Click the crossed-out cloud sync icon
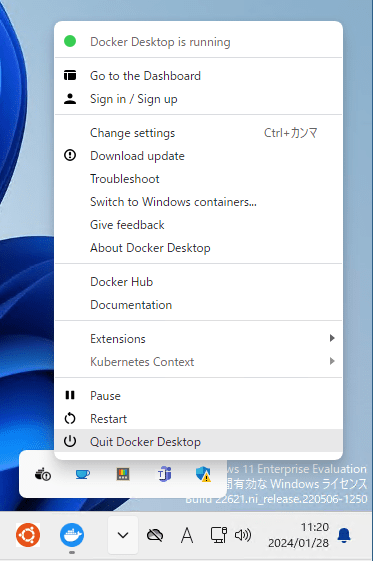The width and height of the screenshot is (373, 561). [x=155, y=535]
